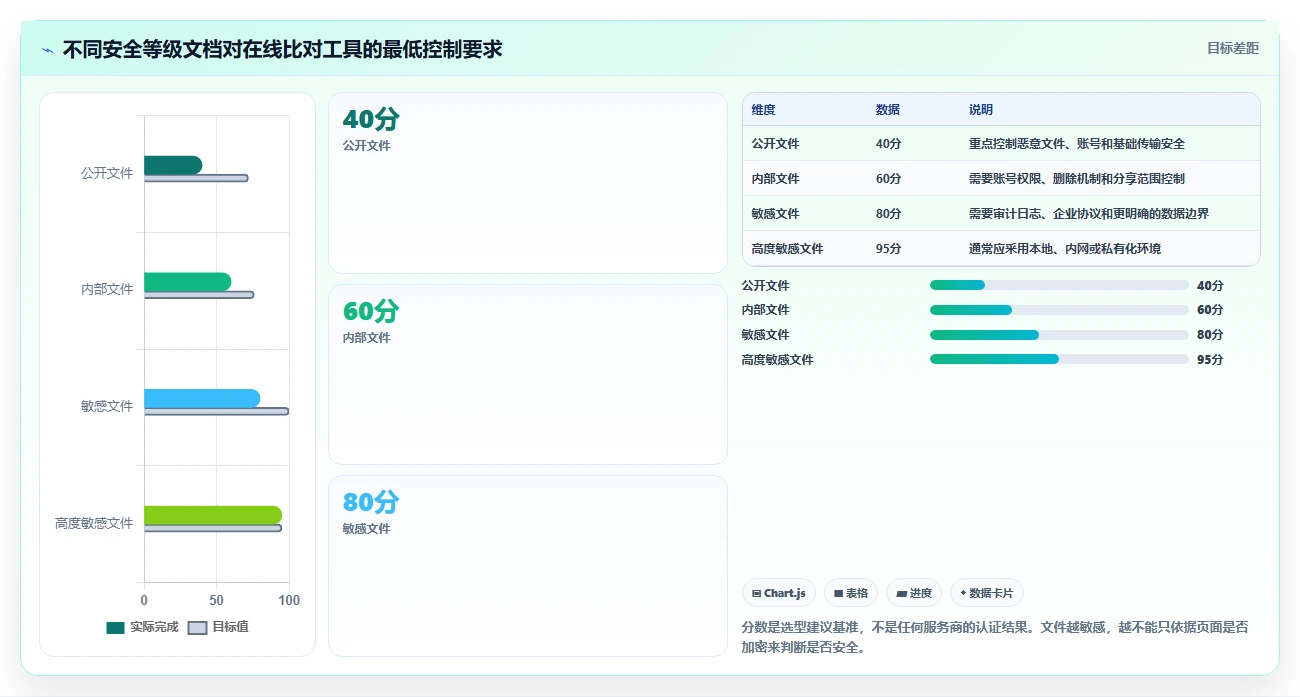Click the 内部文件 chart axis label
The width and height of the screenshot is (1300, 697).
click(x=107, y=289)
